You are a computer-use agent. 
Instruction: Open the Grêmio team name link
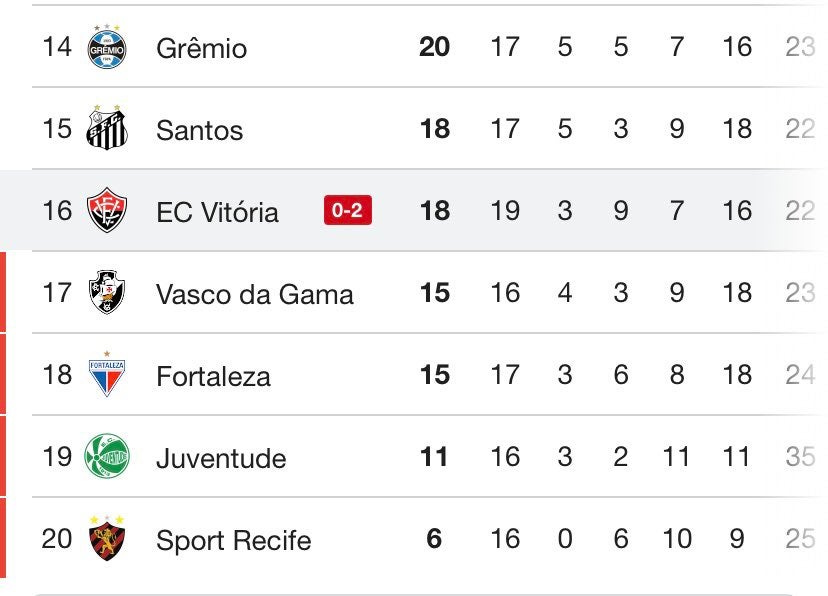pos(201,48)
